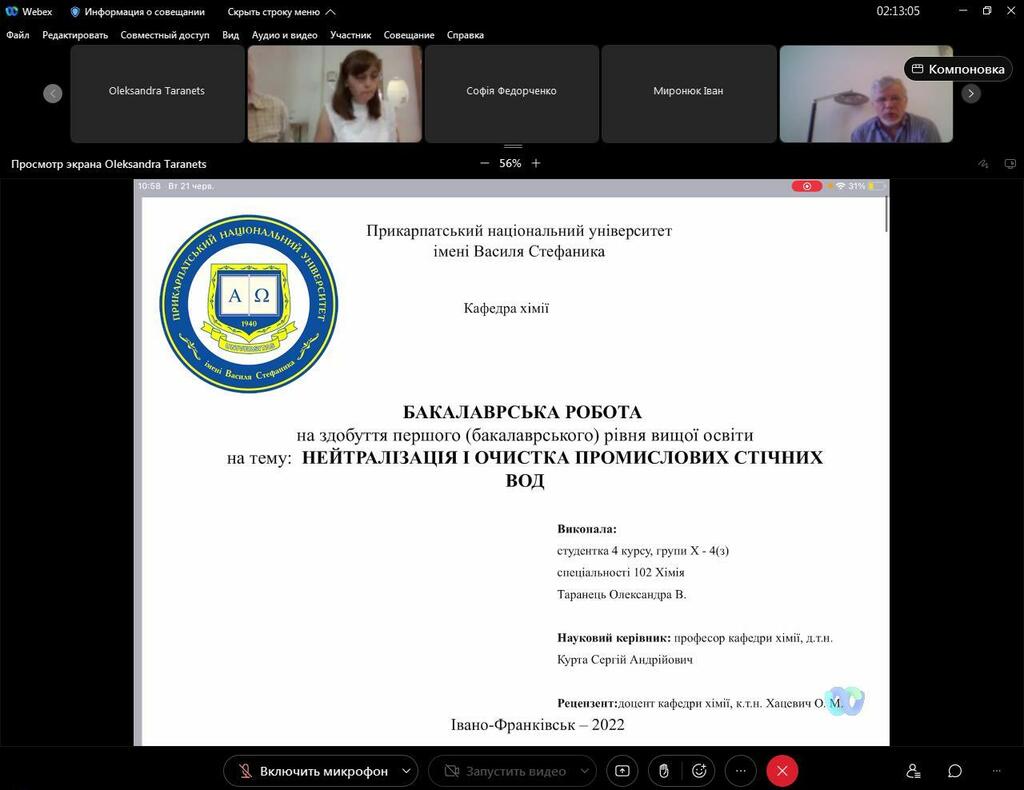The image size is (1024, 790).
Task: Start camera with Запустить видео
Action: (x=504, y=771)
